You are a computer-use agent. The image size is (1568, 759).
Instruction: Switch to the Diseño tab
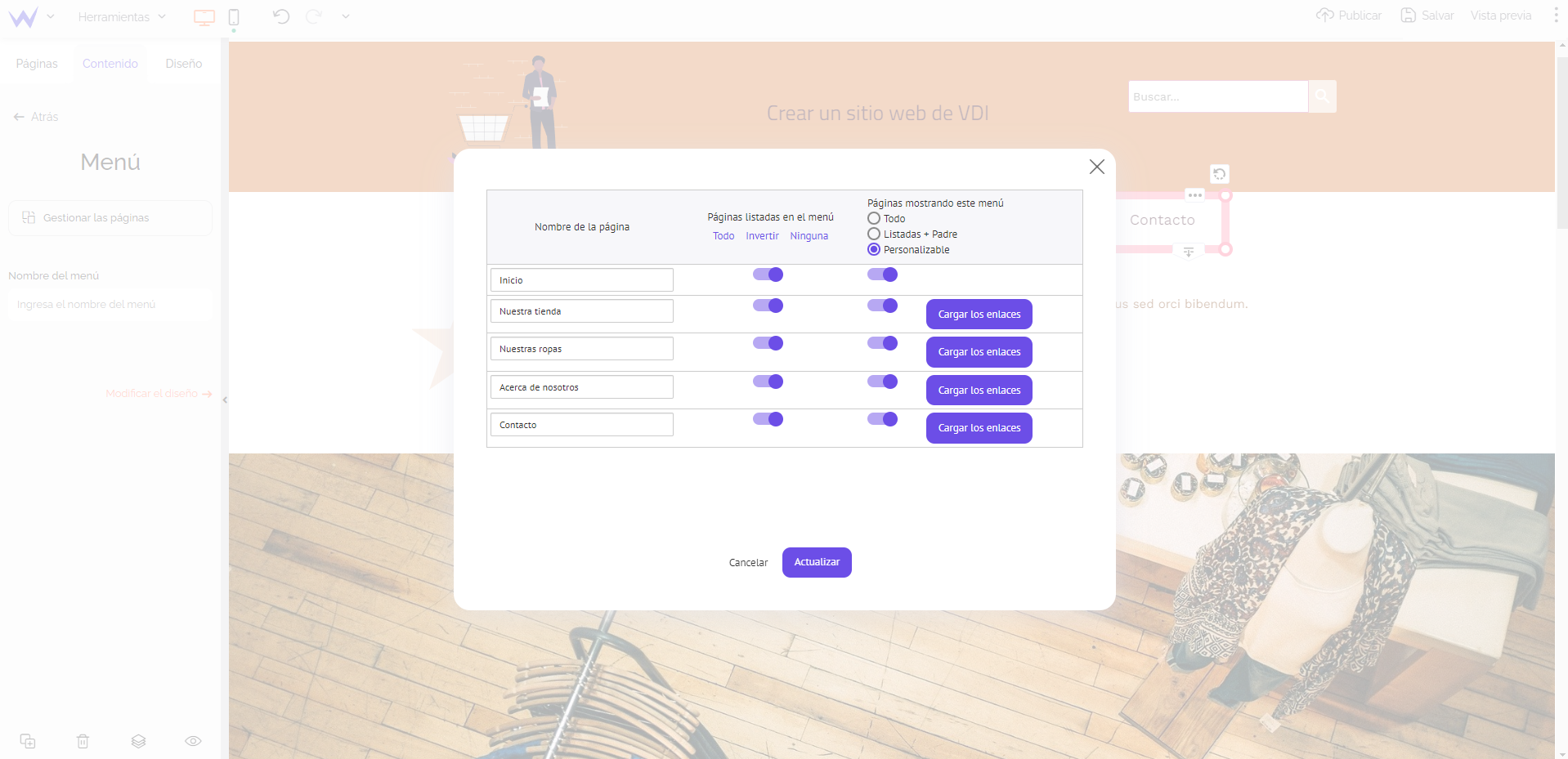pos(184,64)
